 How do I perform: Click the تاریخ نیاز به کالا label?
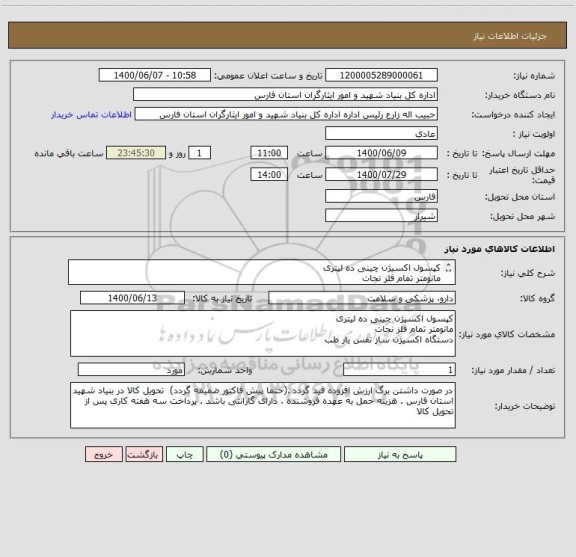coord(222,298)
